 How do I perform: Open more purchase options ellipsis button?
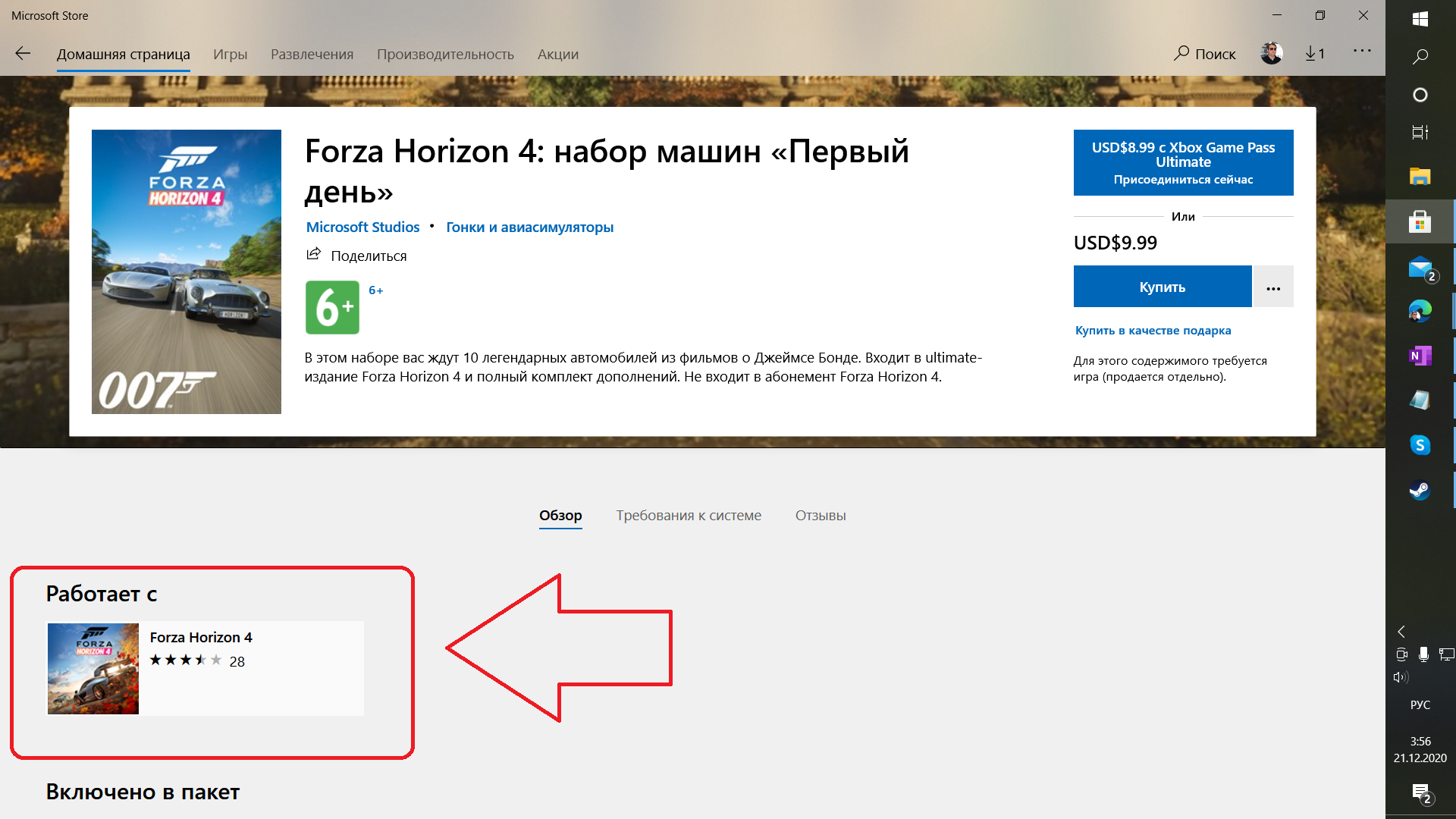tap(1273, 287)
